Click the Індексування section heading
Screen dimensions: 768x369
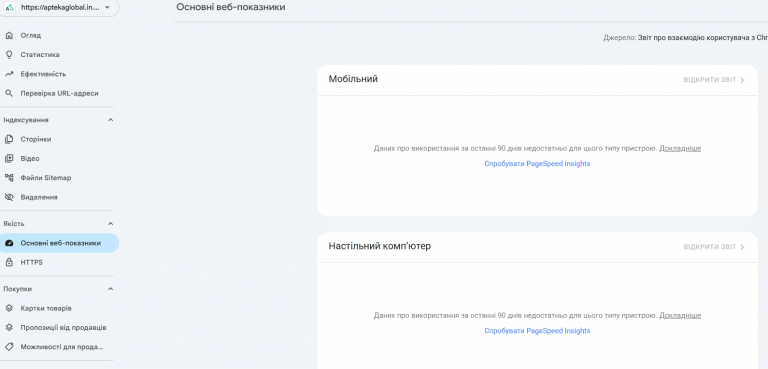click(x=26, y=120)
